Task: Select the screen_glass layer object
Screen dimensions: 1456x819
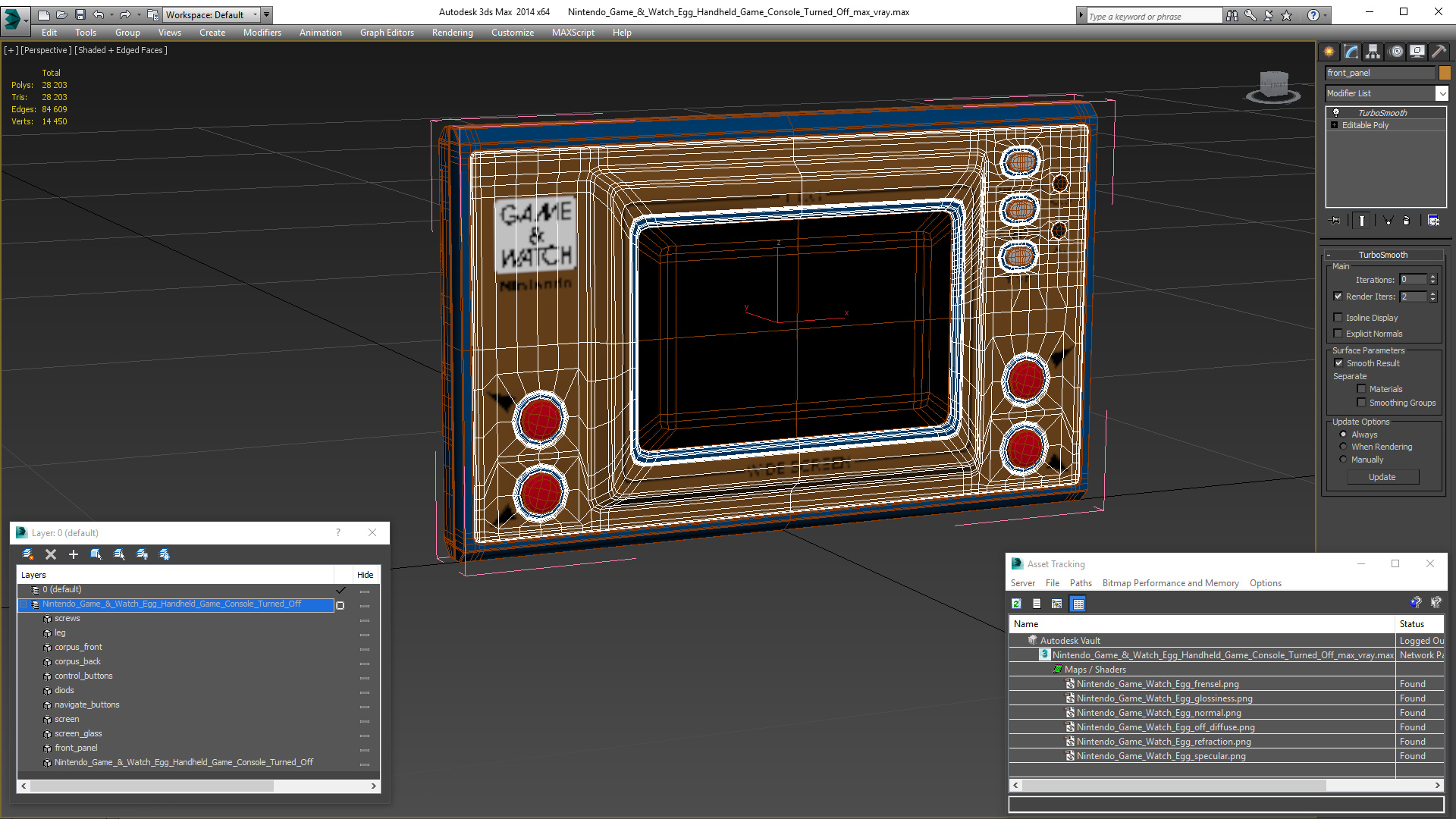Action: (78, 733)
